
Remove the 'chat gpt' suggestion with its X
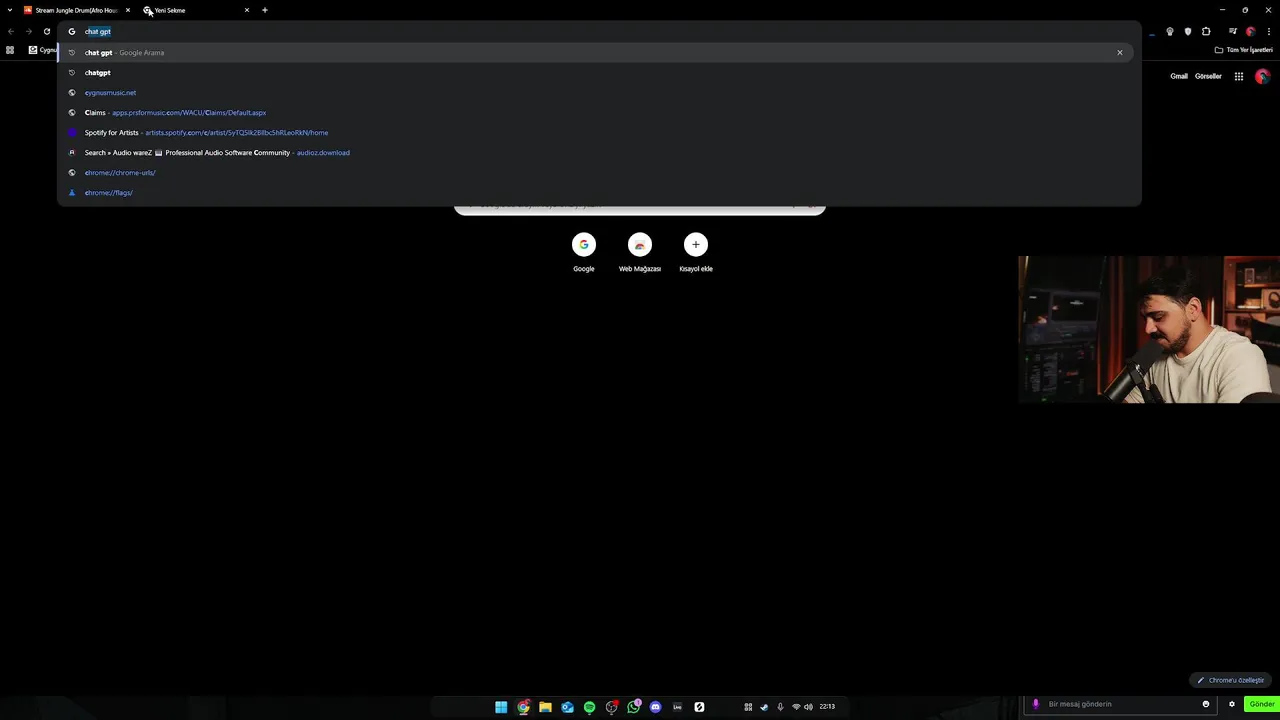click(1120, 52)
